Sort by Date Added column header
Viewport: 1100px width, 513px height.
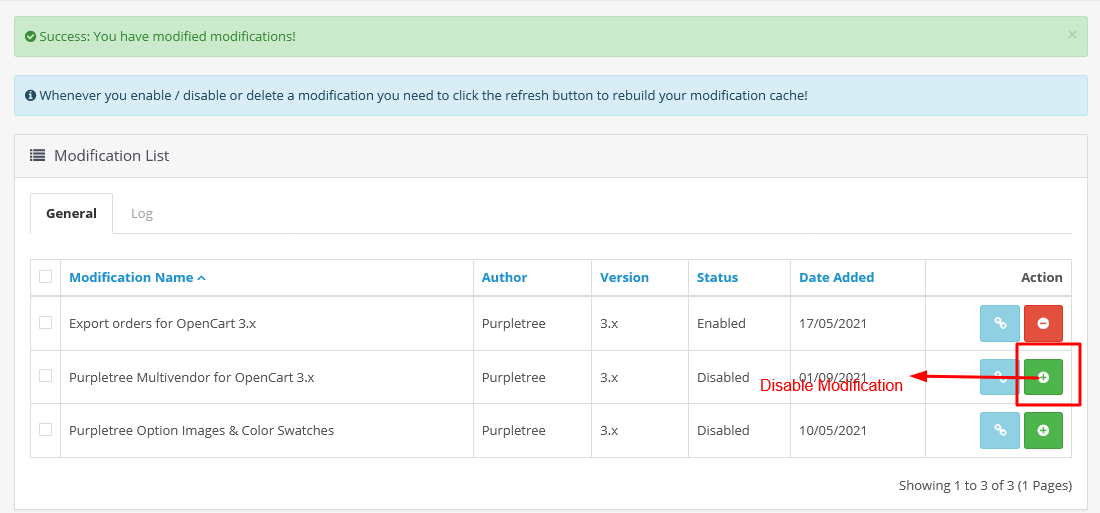(836, 277)
